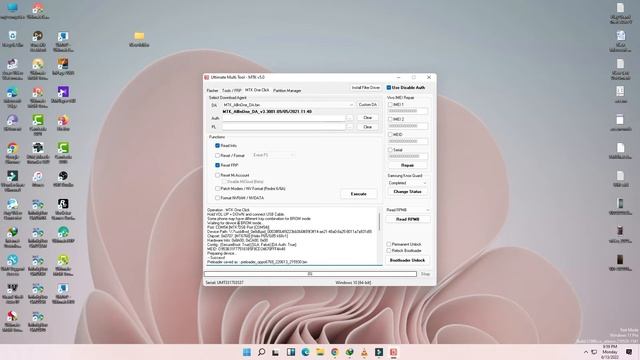
Task: Check the IMEI 2 checkbox
Action: coord(390,119)
